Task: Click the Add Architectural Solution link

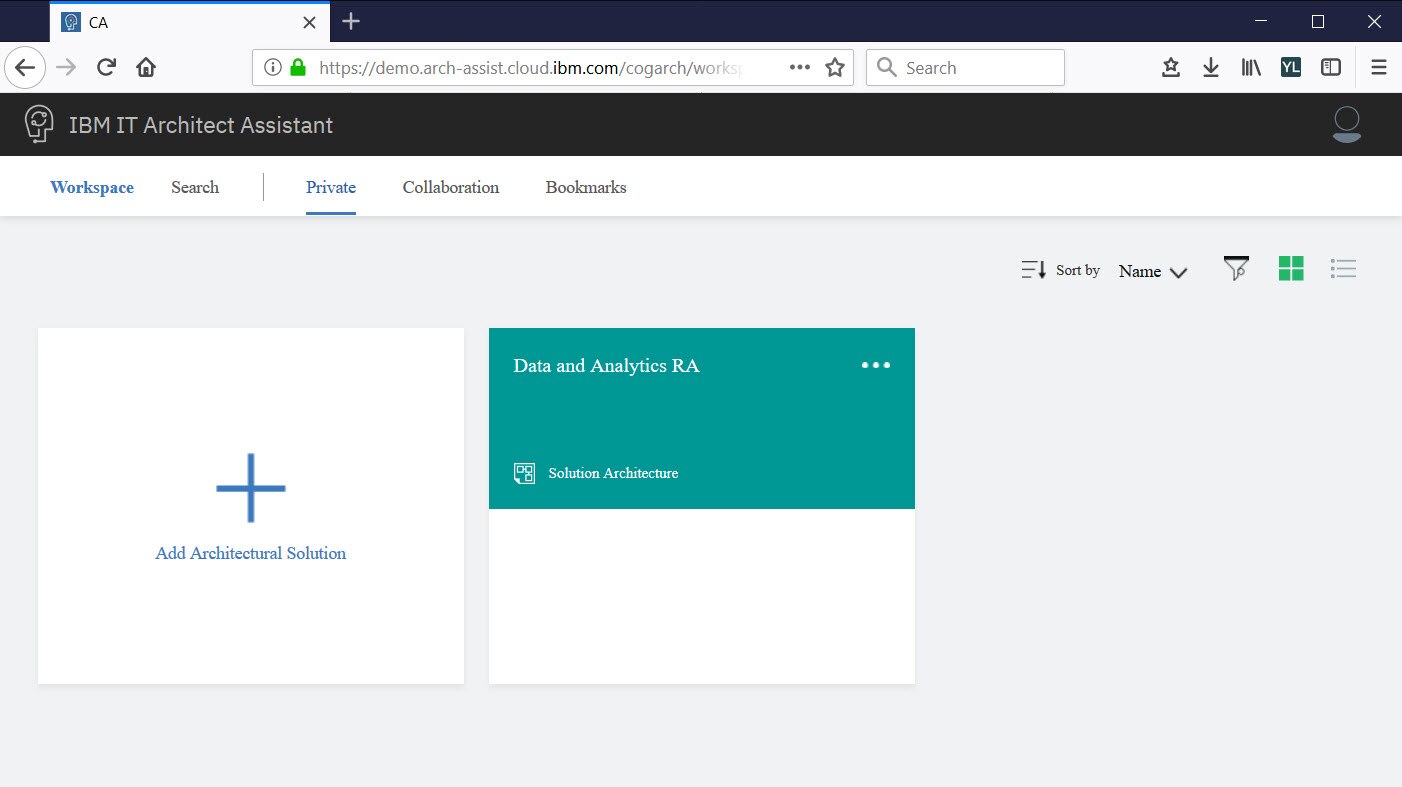Action: point(251,553)
